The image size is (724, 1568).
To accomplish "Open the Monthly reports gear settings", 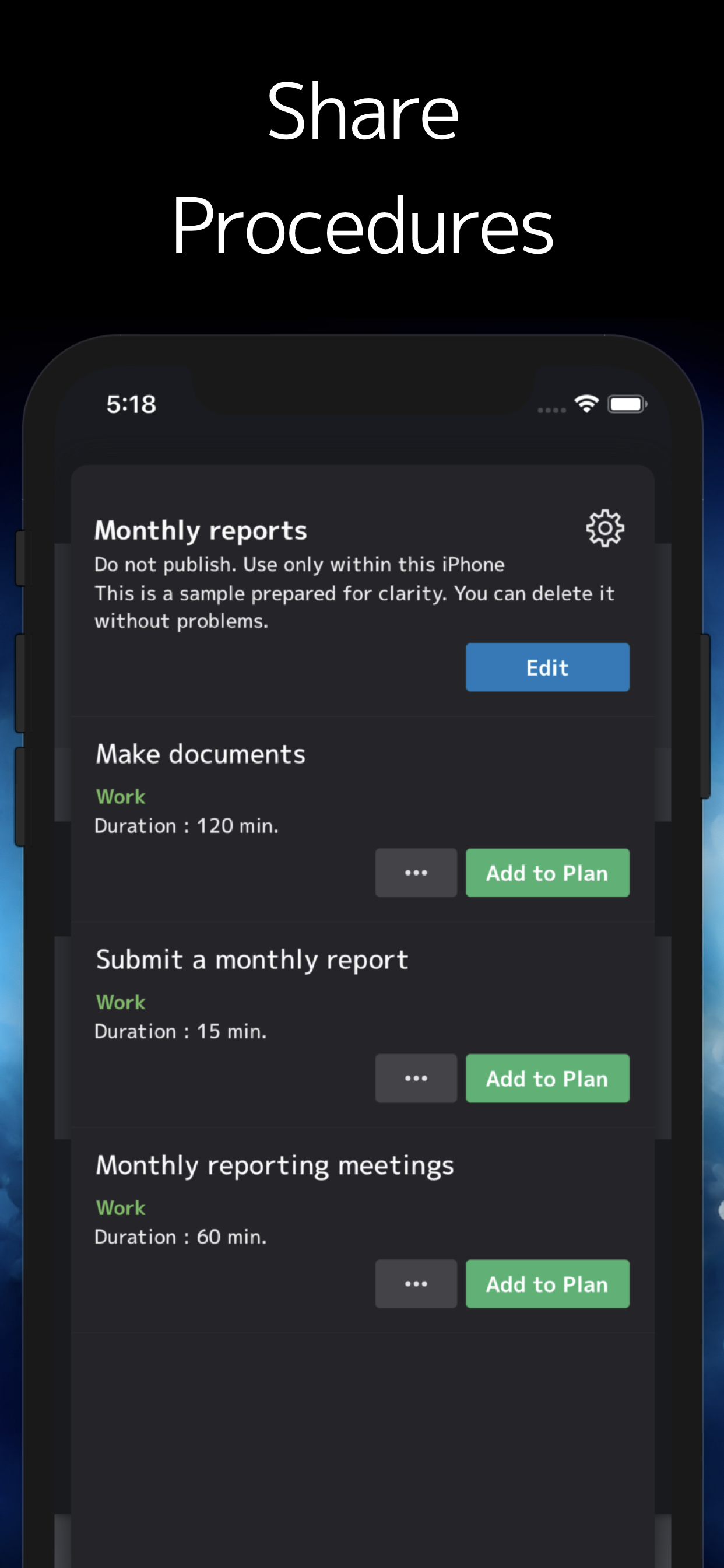I will tap(604, 528).
